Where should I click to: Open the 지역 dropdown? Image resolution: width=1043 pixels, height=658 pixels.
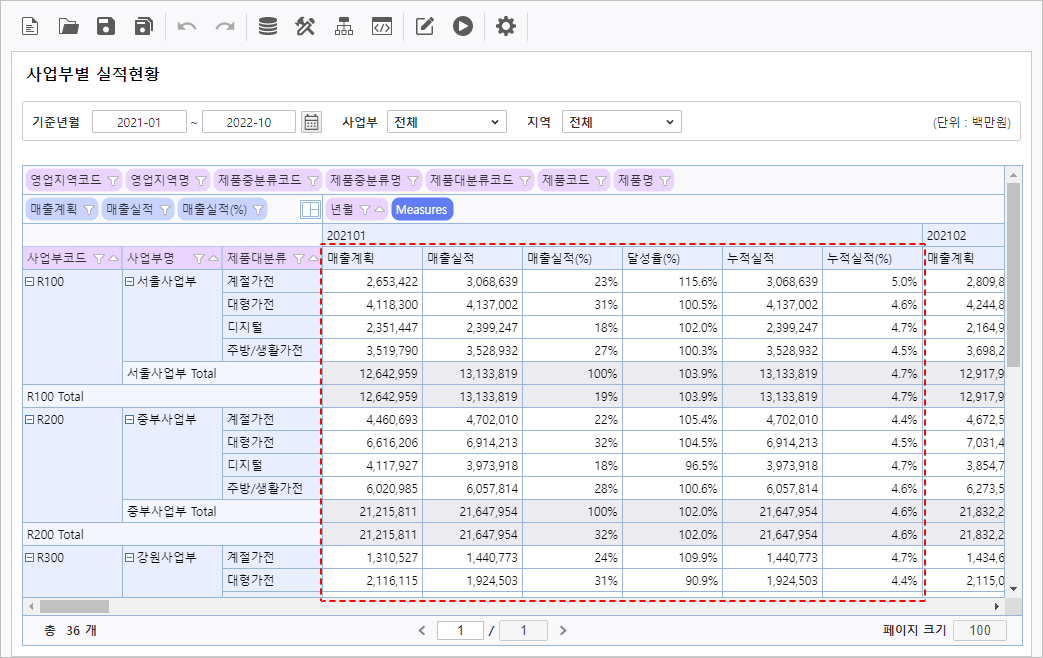click(621, 122)
